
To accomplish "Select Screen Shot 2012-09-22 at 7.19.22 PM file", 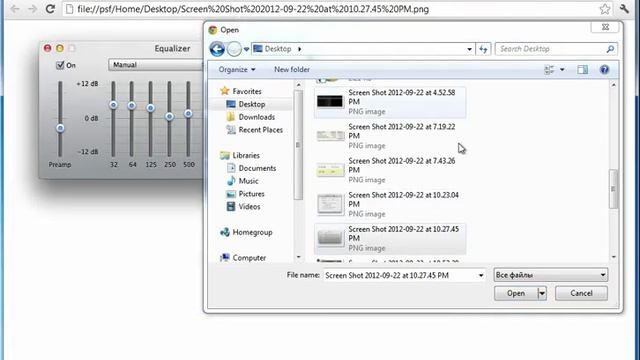I will coord(390,136).
